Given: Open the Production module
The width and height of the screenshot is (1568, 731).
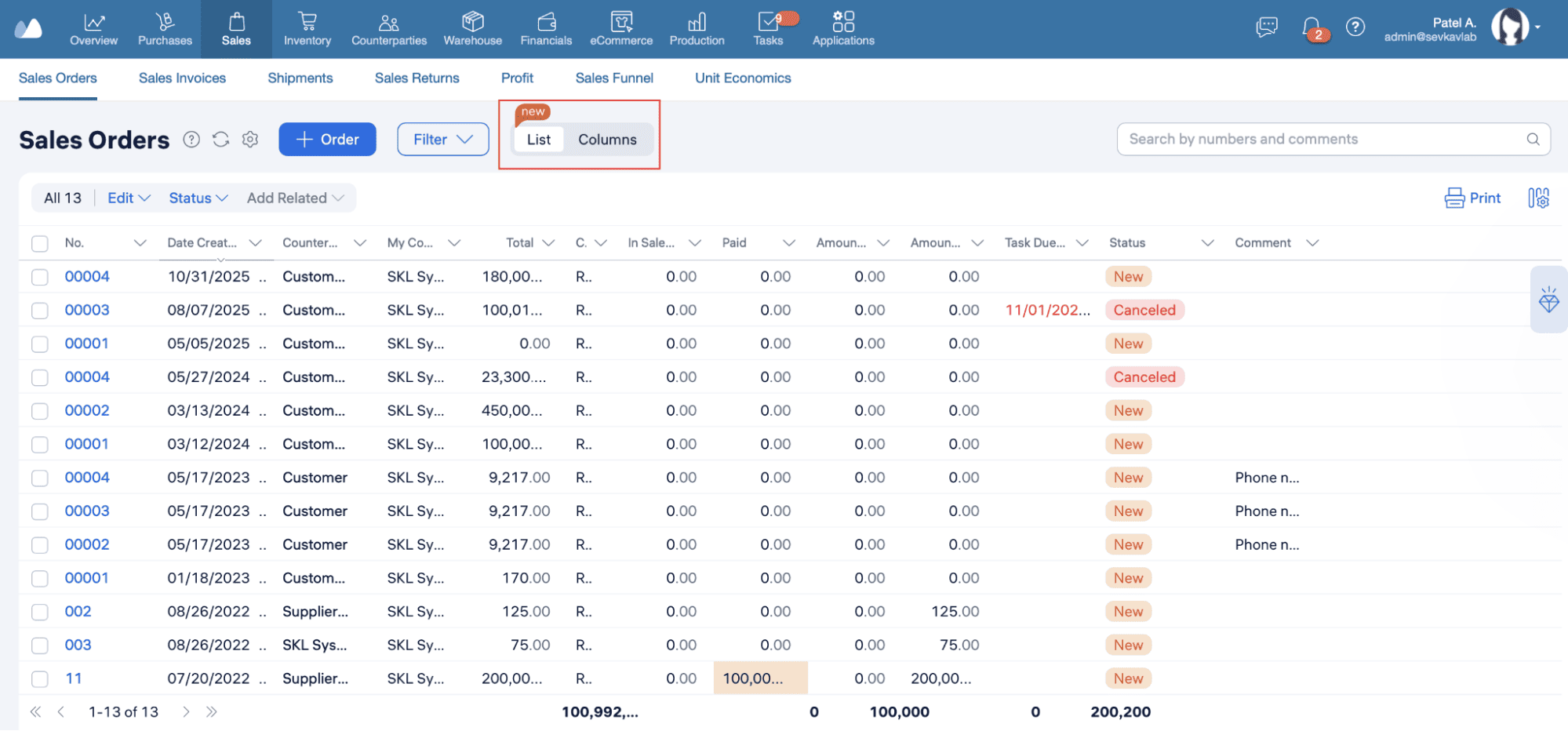Looking at the screenshot, I should 697,29.
